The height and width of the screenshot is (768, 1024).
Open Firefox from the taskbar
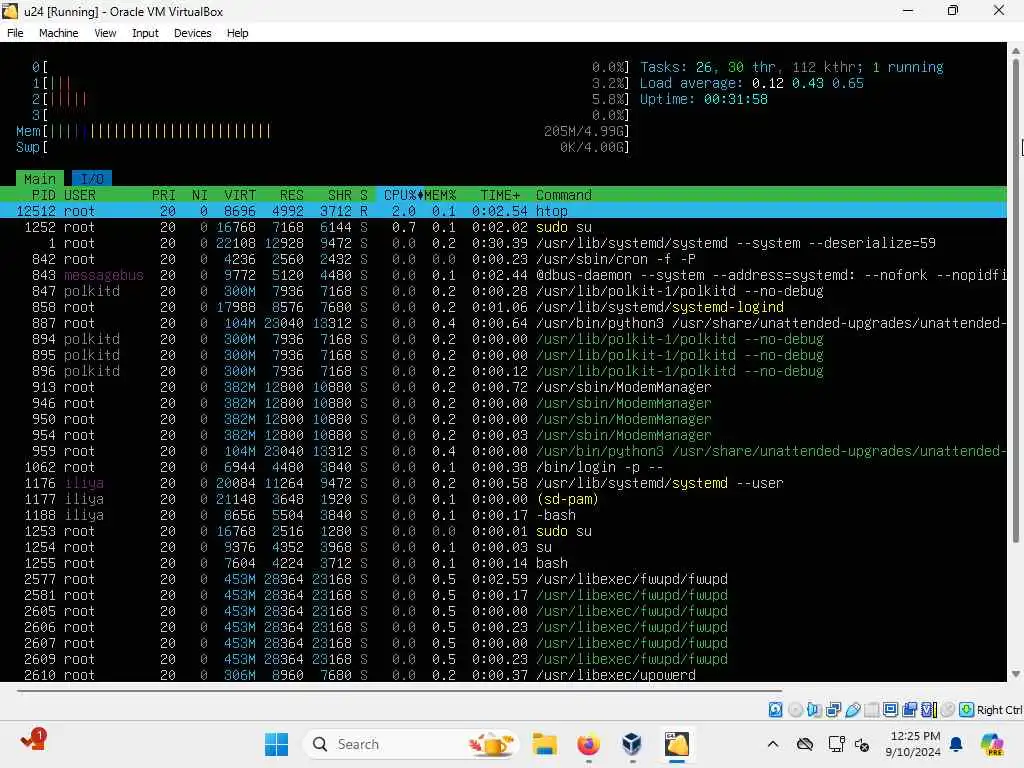(588, 744)
